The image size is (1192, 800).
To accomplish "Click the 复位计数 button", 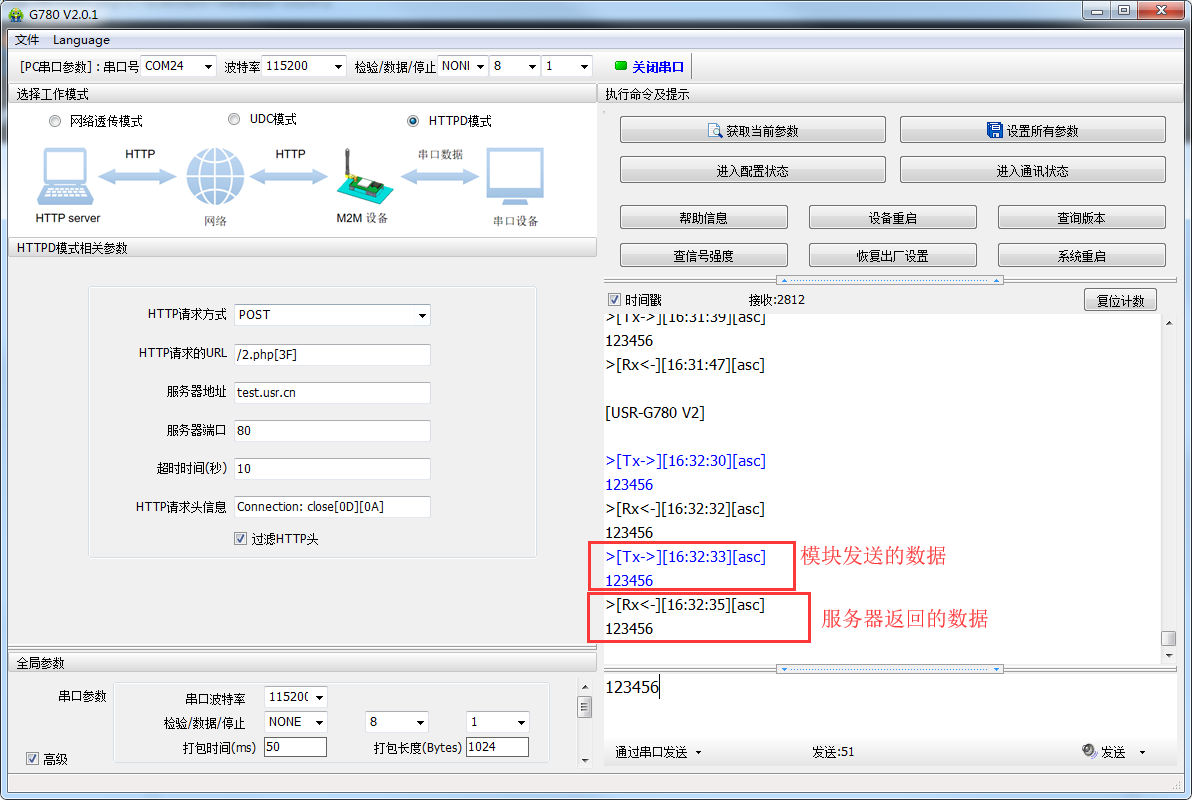I will point(1120,301).
